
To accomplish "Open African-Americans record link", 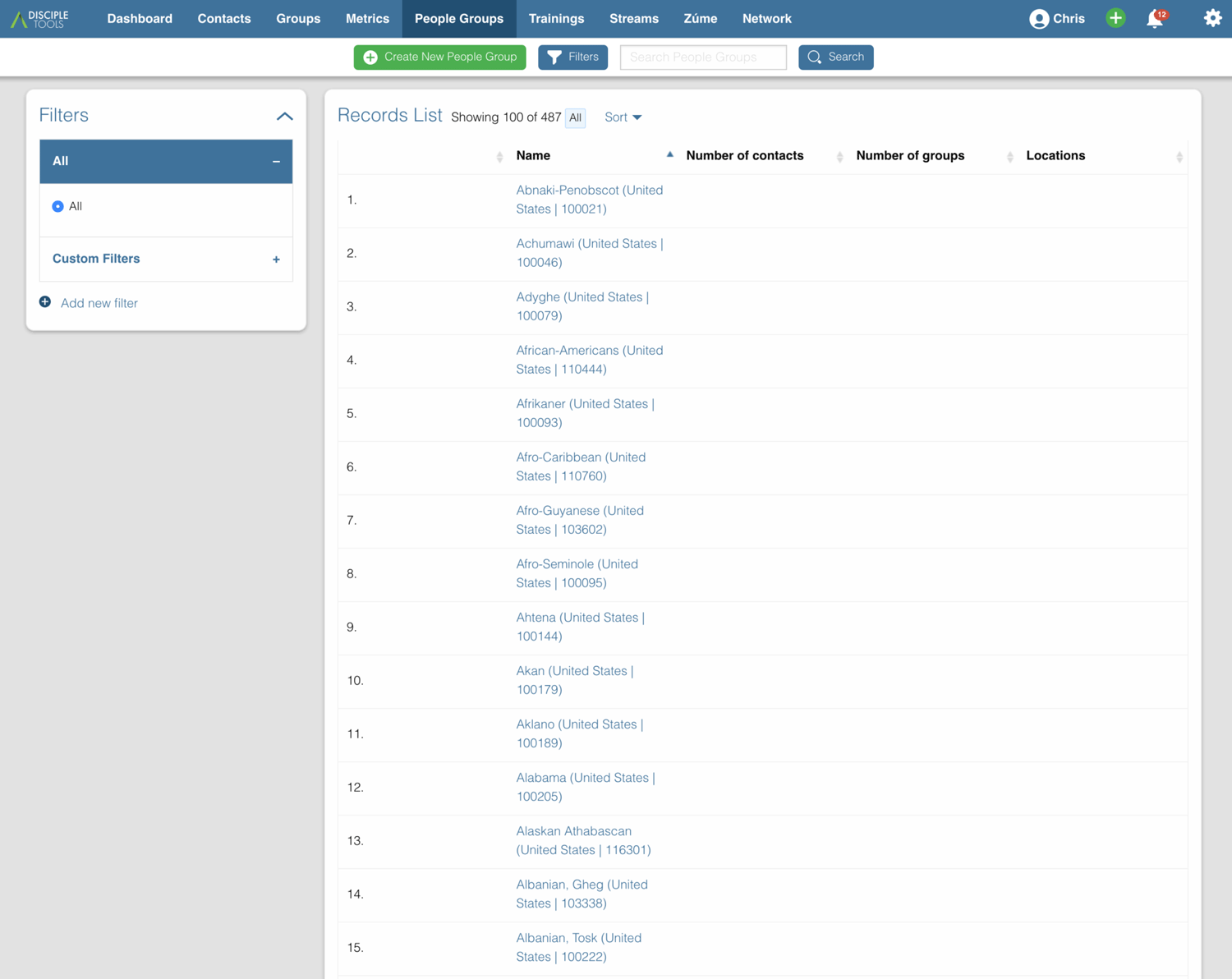I will [590, 360].
